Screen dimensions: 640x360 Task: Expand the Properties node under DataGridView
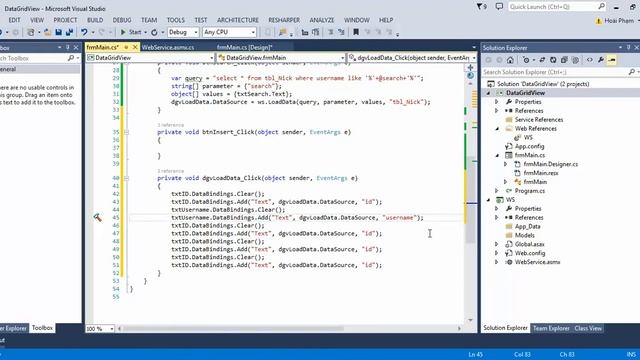[x=497, y=102]
